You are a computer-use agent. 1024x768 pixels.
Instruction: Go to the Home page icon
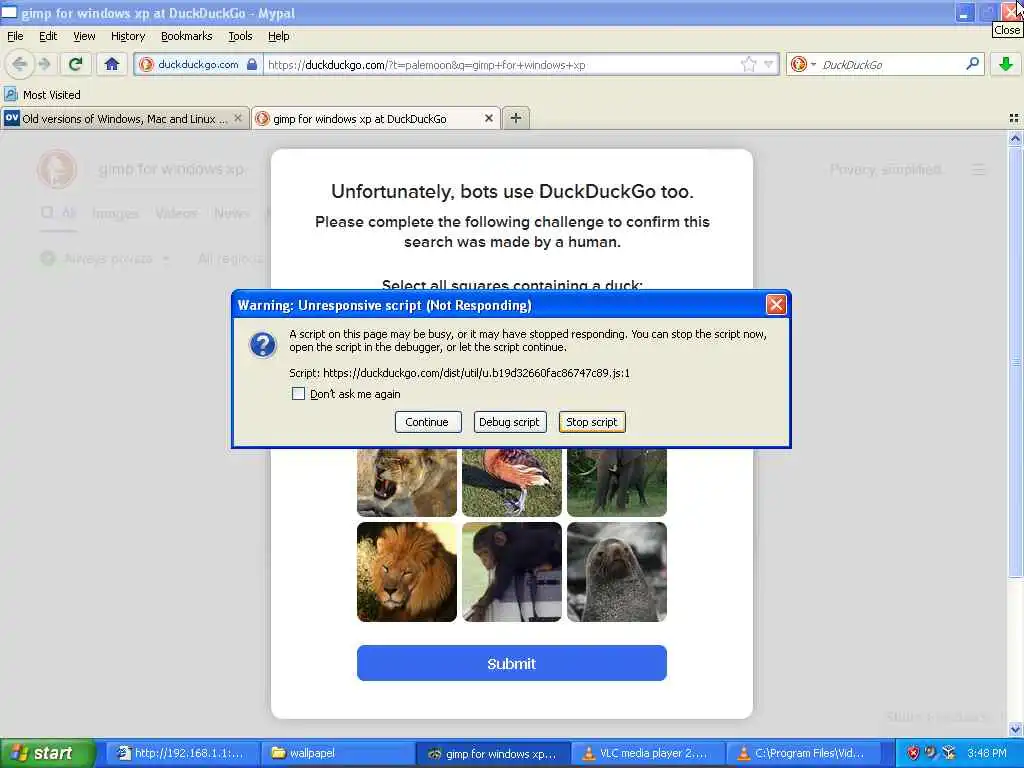click(x=112, y=64)
